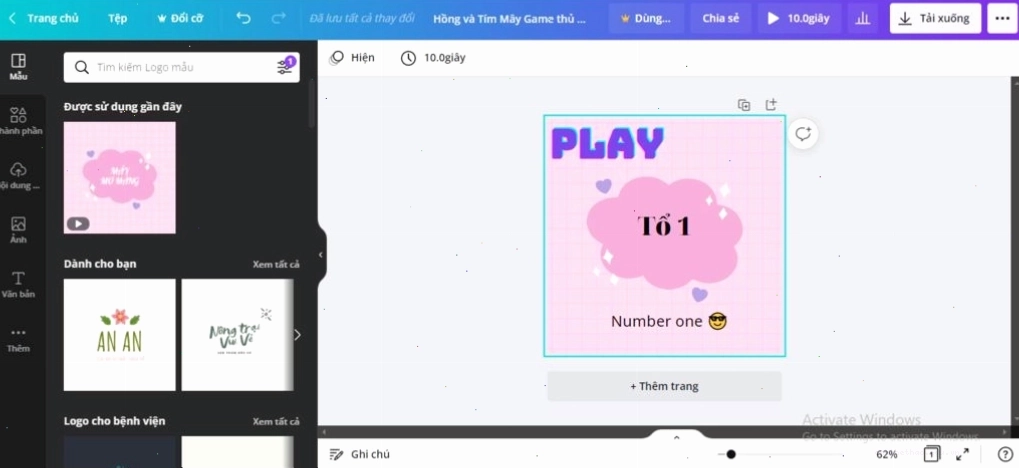Click Xem tất cả for Dành cho bạn
Viewport: 1019px width, 469px height.
click(x=276, y=264)
